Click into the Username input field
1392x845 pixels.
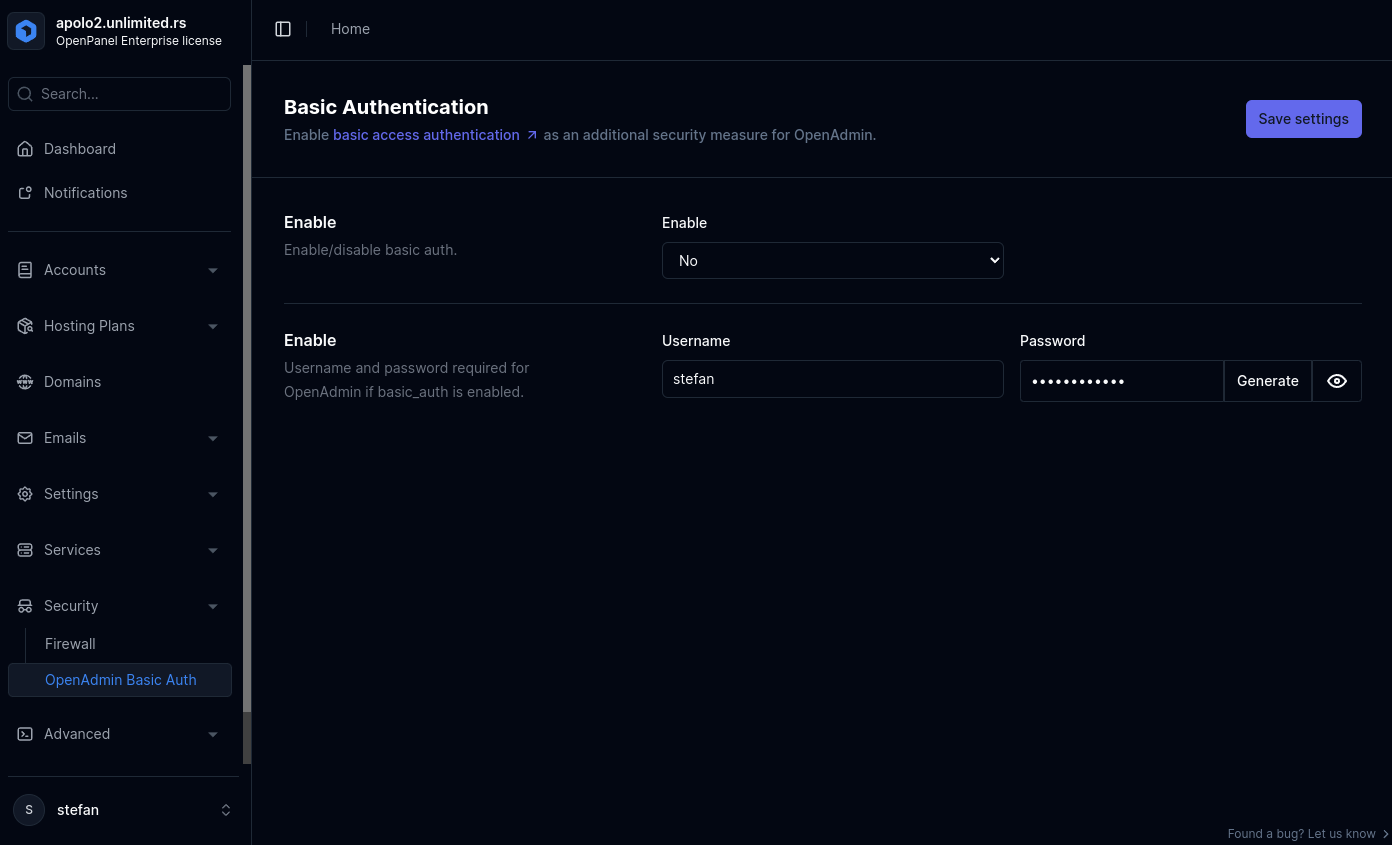(x=832, y=379)
